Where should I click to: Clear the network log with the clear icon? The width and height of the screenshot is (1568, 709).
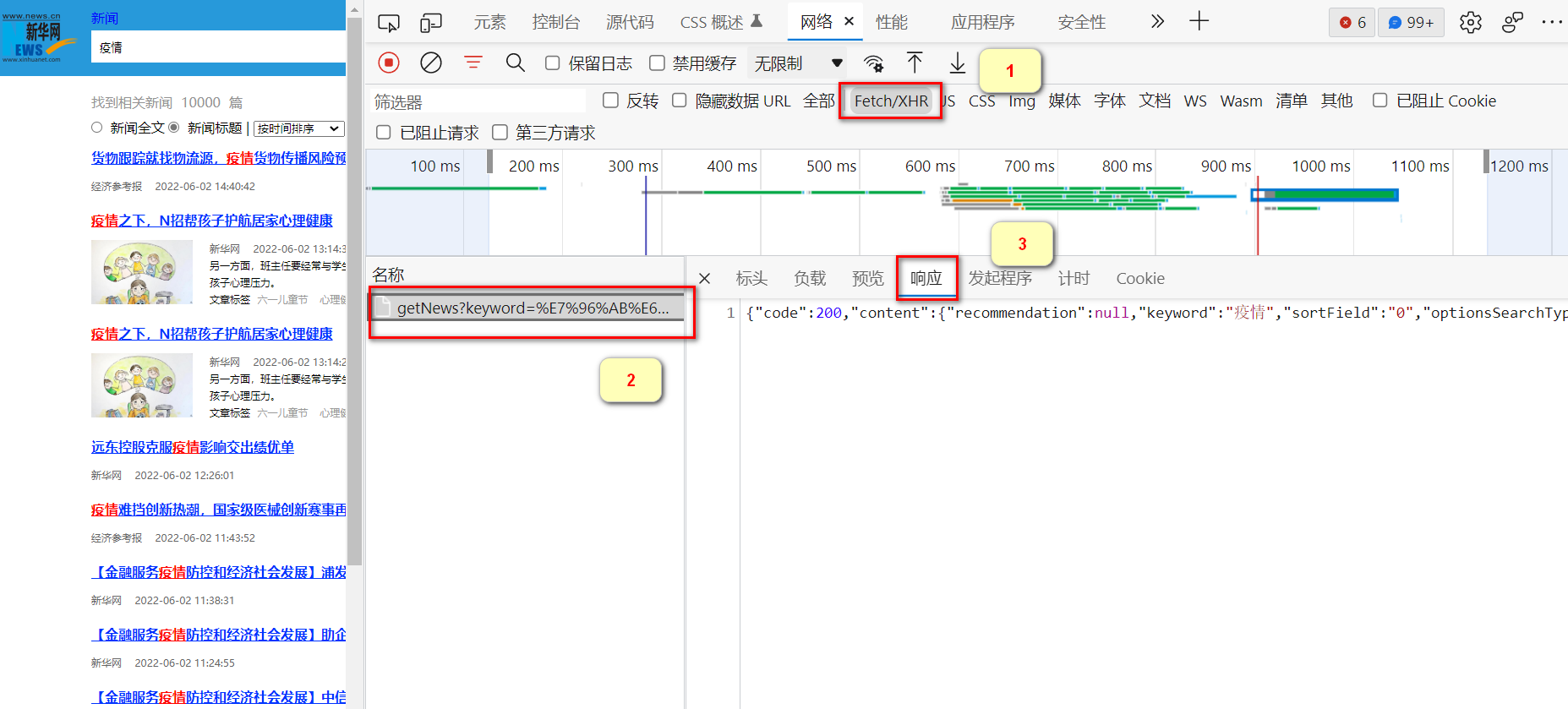(x=431, y=63)
